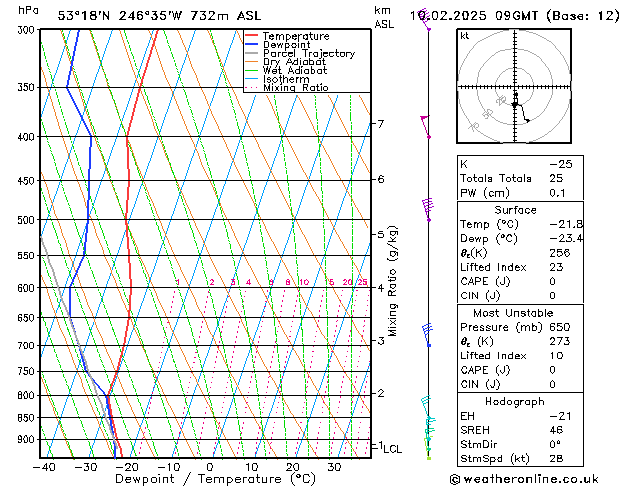The height and width of the screenshot is (486, 629).
Task: Click the 'EH' value '-21'
Action: pyautogui.click(x=561, y=416)
